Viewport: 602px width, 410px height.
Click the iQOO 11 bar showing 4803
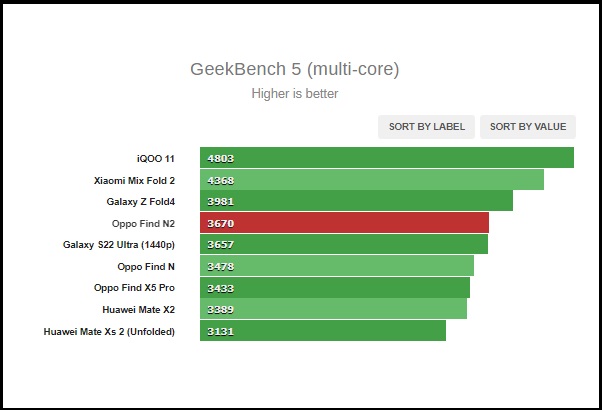coord(386,158)
